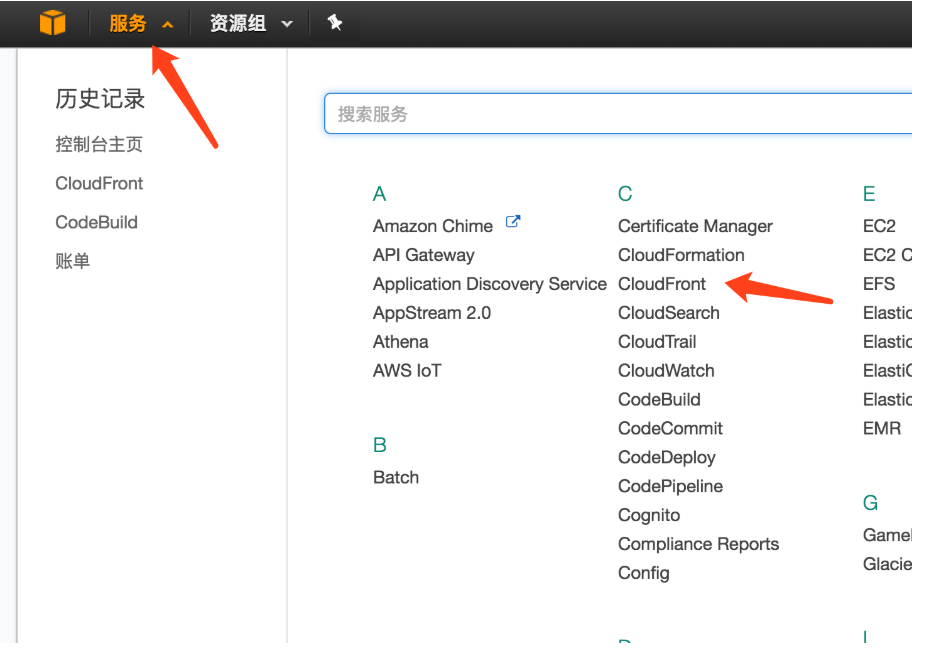This screenshot has height=657, width=939.
Task: Open the Amazon Chime service
Action: (432, 226)
